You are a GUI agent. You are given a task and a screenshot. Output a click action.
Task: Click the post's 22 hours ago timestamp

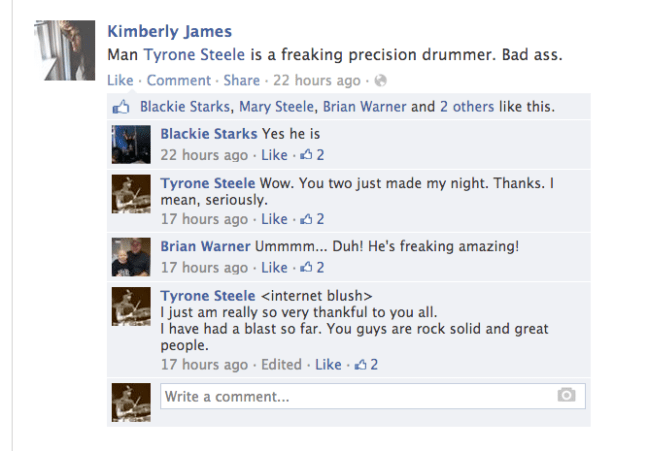click(316, 80)
